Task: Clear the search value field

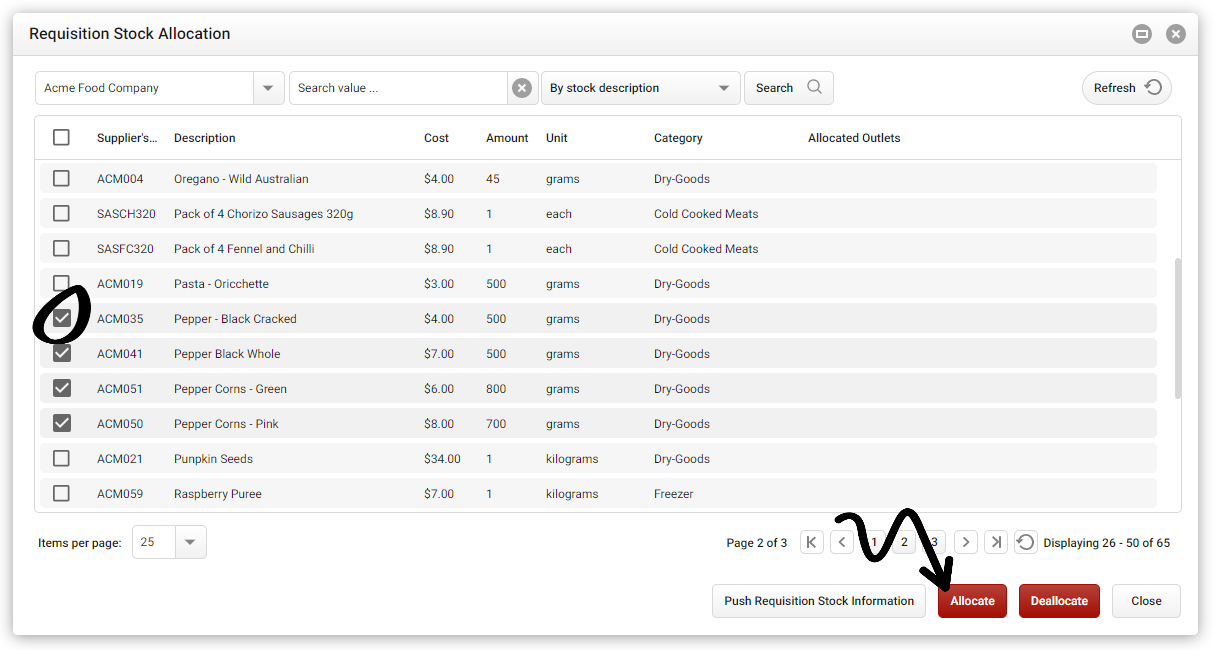Action: click(522, 88)
